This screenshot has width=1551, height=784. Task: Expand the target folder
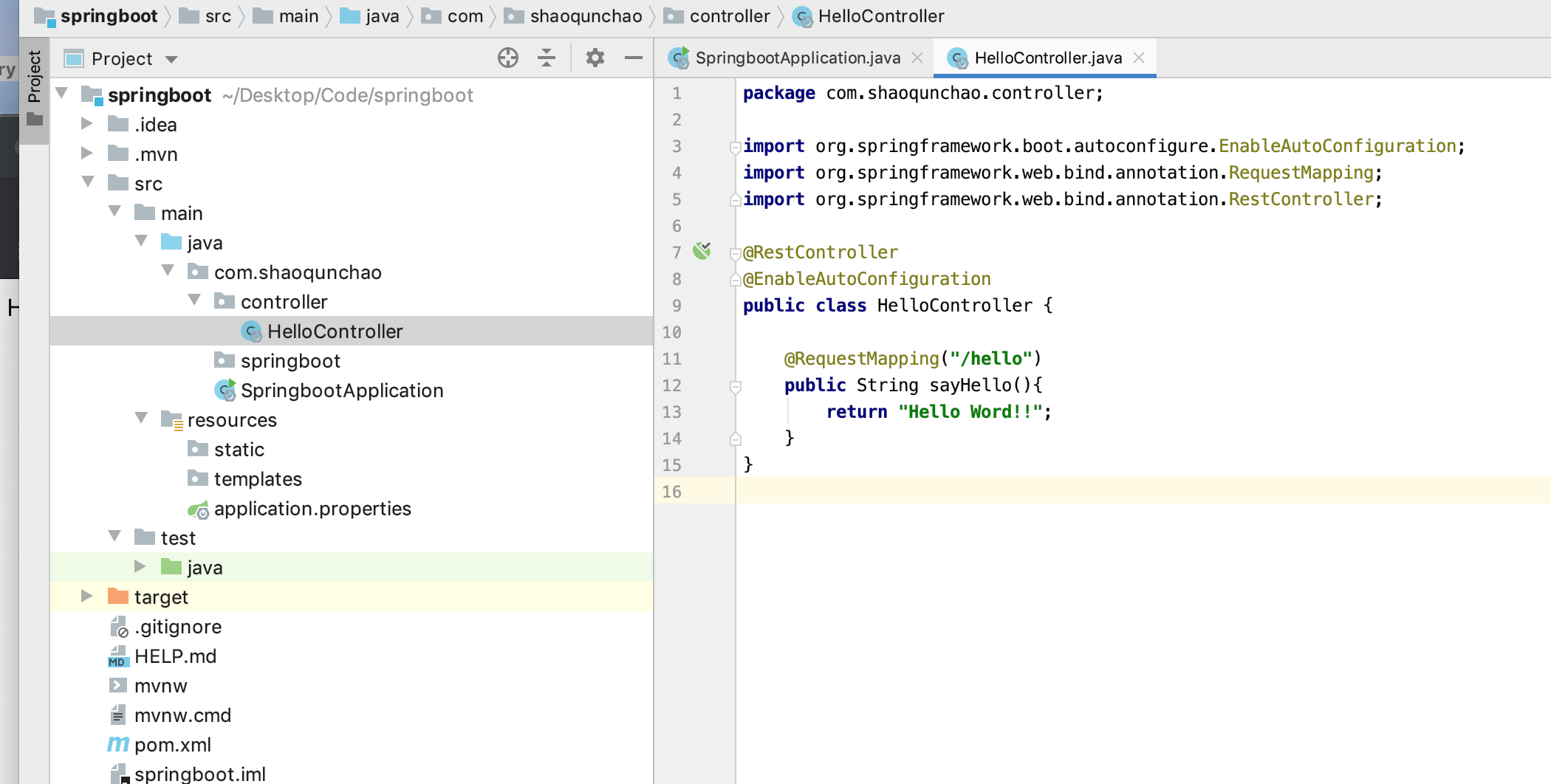[86, 596]
